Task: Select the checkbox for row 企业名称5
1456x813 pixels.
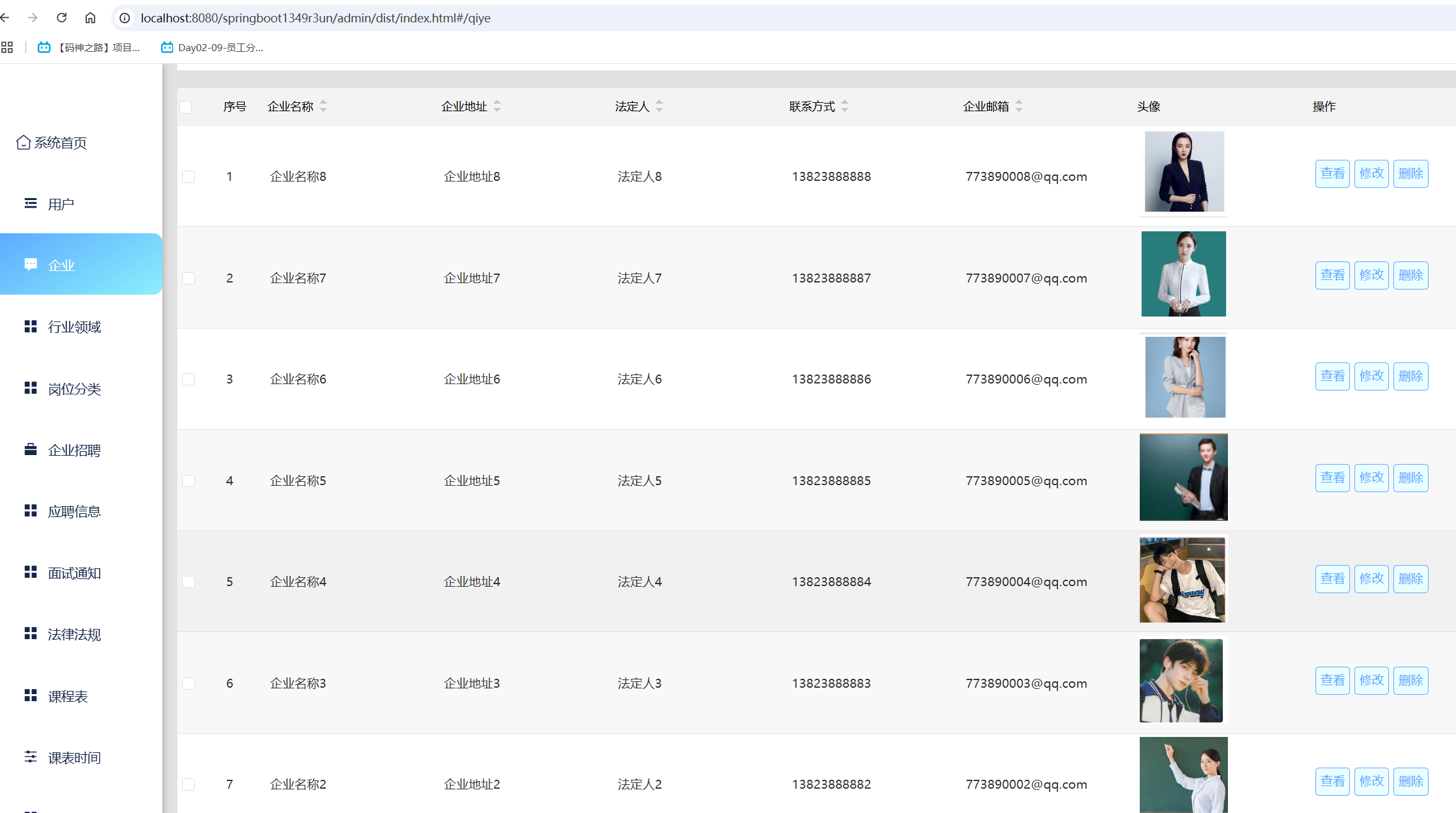Action: (x=188, y=481)
